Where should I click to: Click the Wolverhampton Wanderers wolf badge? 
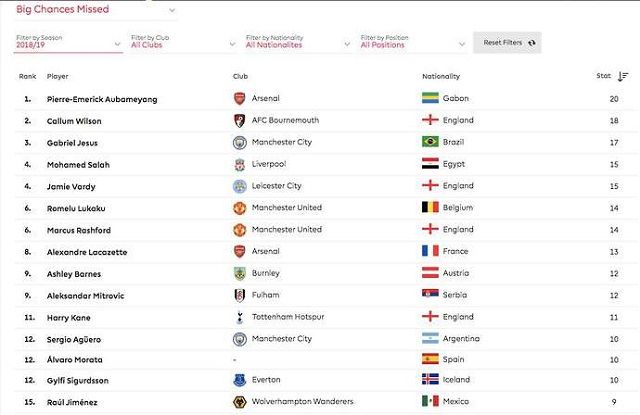(x=240, y=402)
